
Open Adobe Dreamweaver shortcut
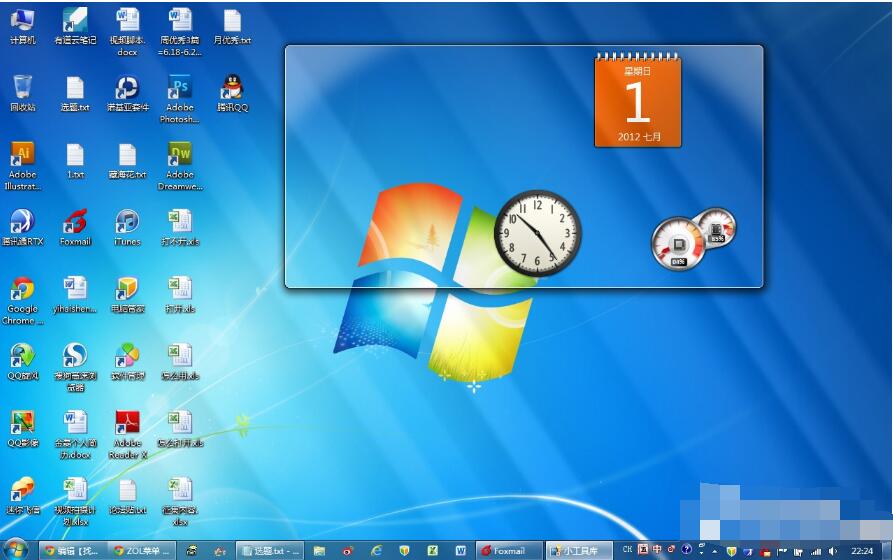click(180, 155)
